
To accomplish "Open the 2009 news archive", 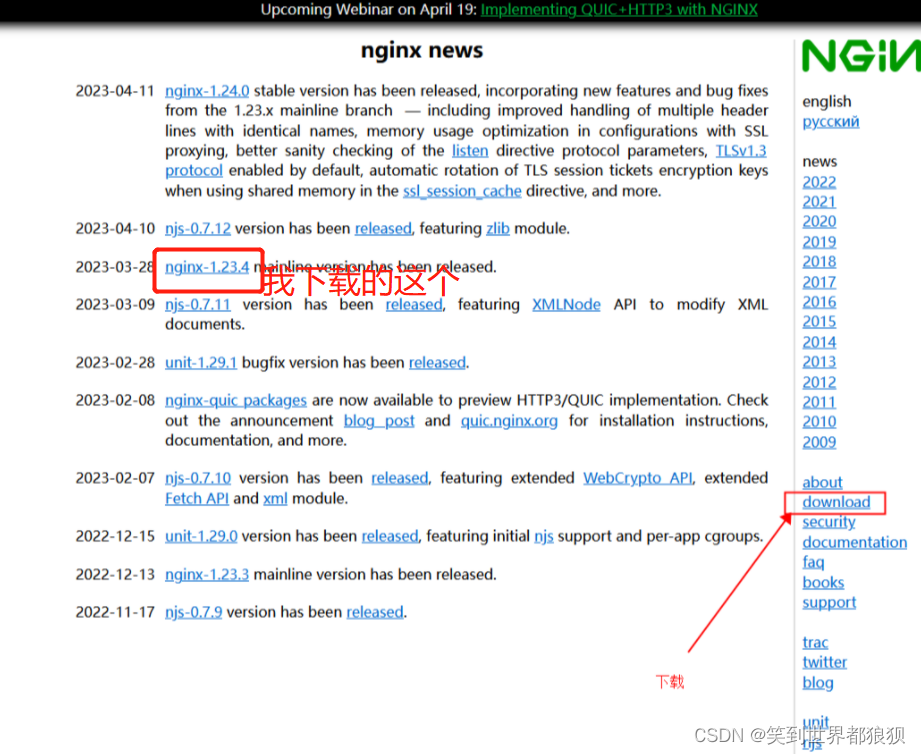I will click(819, 442).
